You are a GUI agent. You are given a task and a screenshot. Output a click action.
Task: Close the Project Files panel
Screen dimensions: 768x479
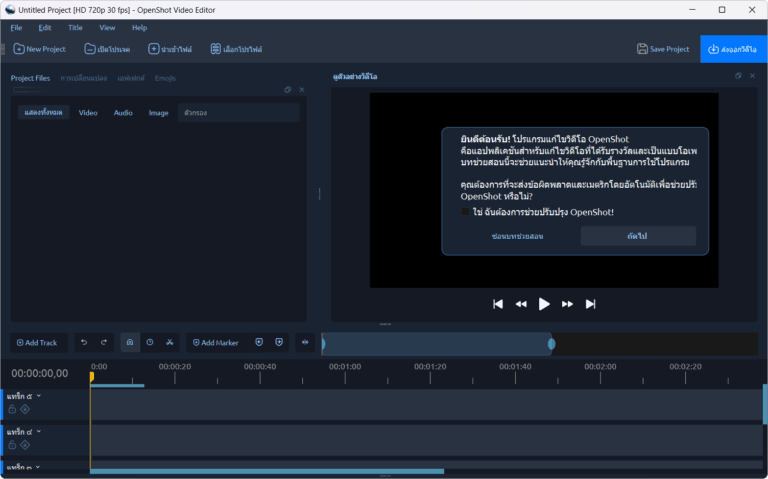(302, 90)
